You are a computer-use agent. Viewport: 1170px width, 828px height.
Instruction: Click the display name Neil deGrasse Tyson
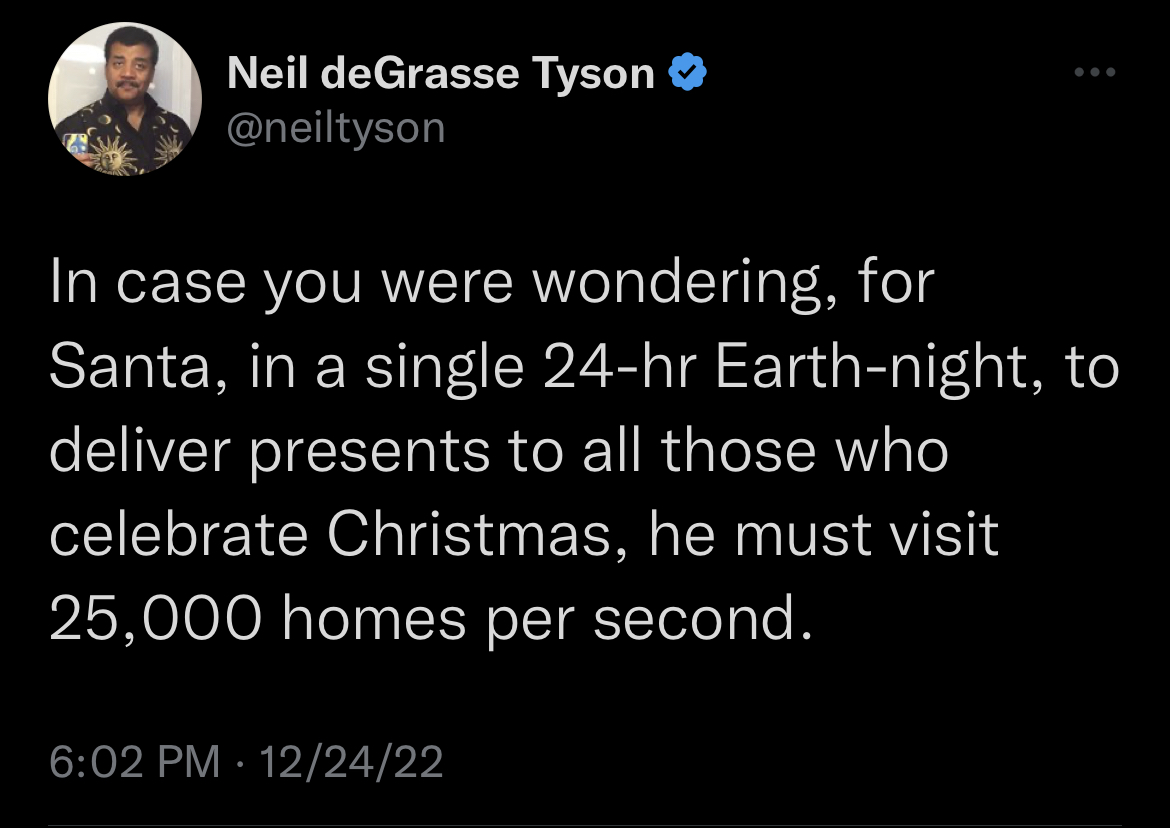441,74
